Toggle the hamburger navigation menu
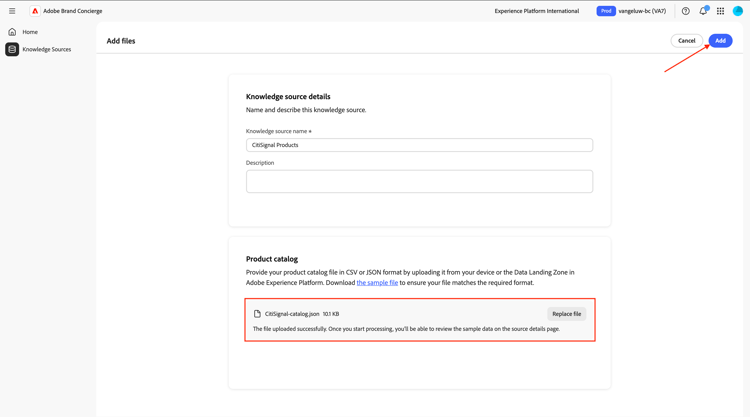The height and width of the screenshot is (417, 750). pos(12,11)
